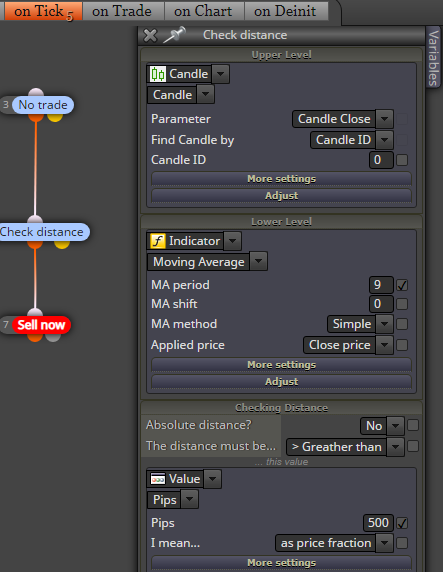Select the Sell now block
Screen dimensions: 443x572
point(41,325)
